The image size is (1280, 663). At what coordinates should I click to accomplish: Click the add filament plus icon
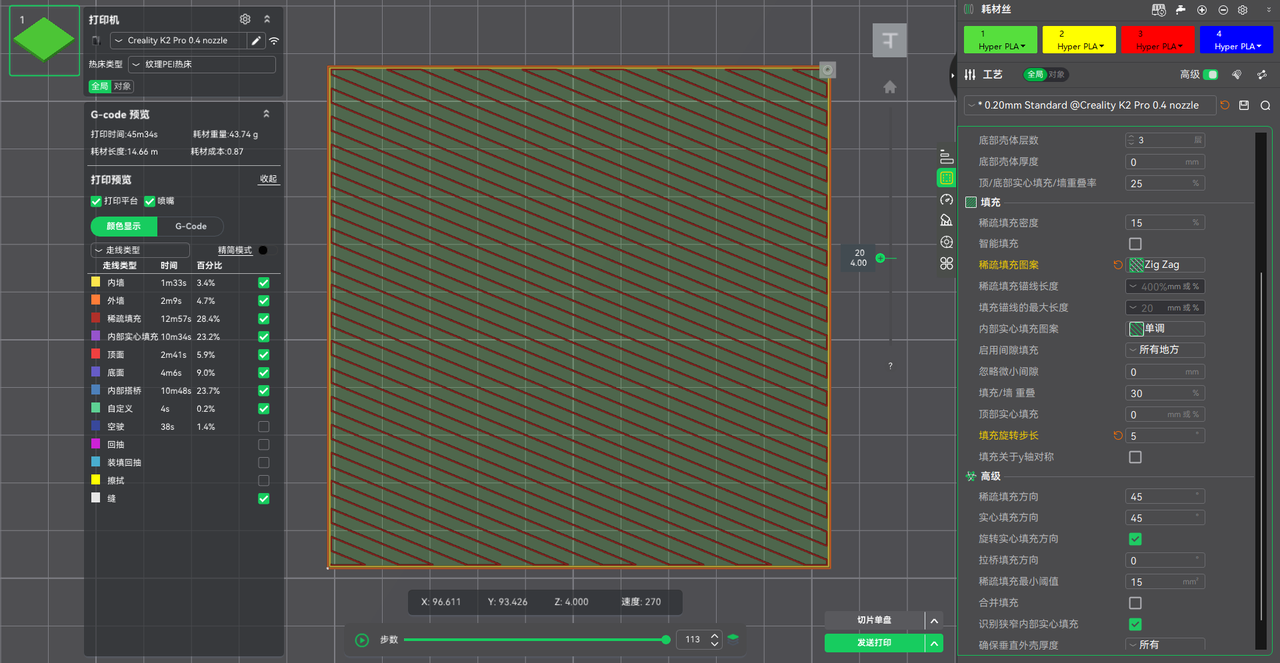(1201, 10)
